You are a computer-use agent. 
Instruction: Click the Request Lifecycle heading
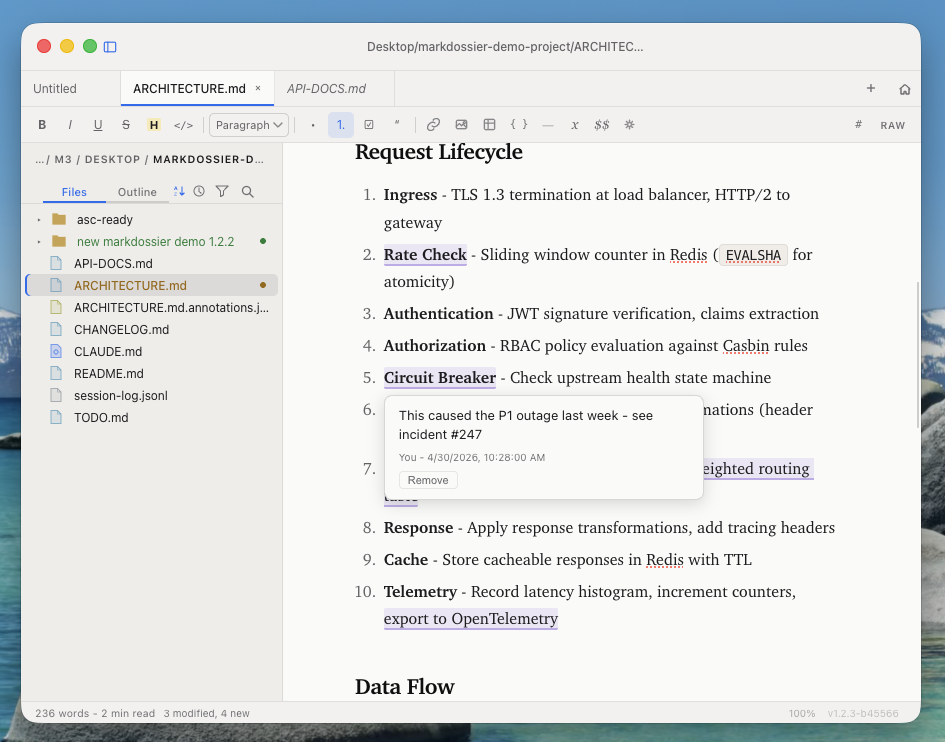coord(439,152)
